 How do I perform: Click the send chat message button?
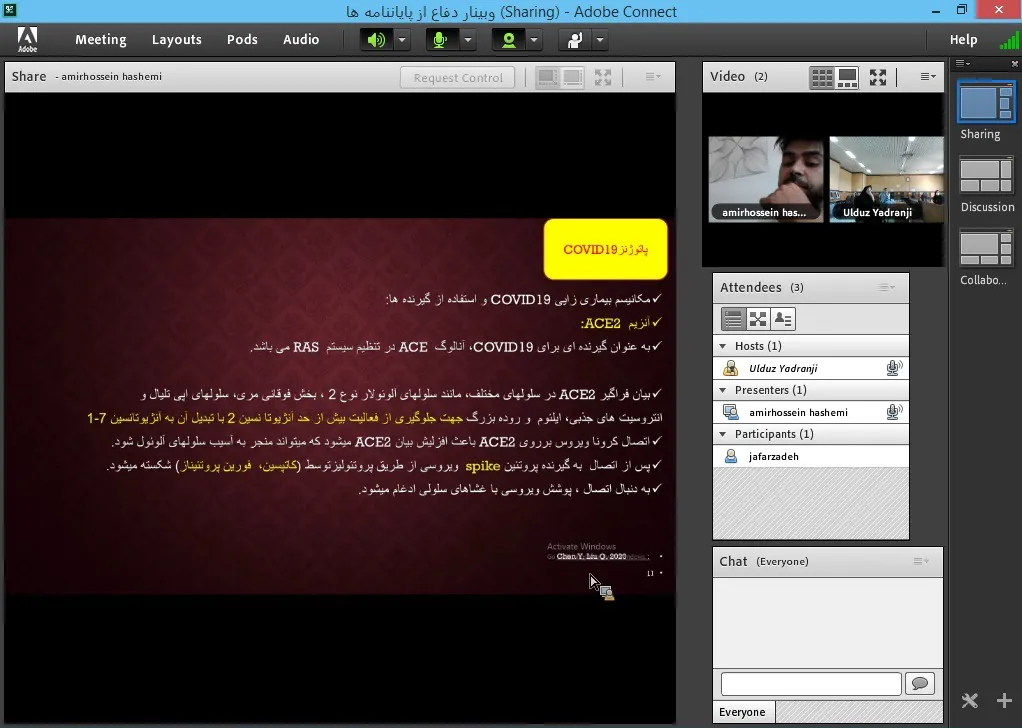[x=919, y=684]
